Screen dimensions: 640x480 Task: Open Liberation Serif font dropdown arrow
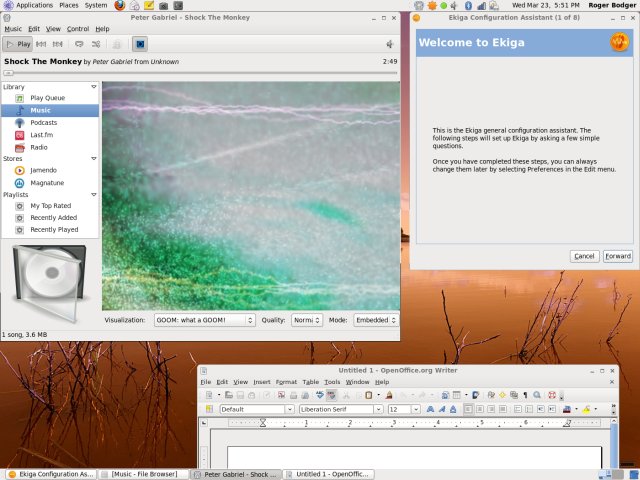click(378, 409)
